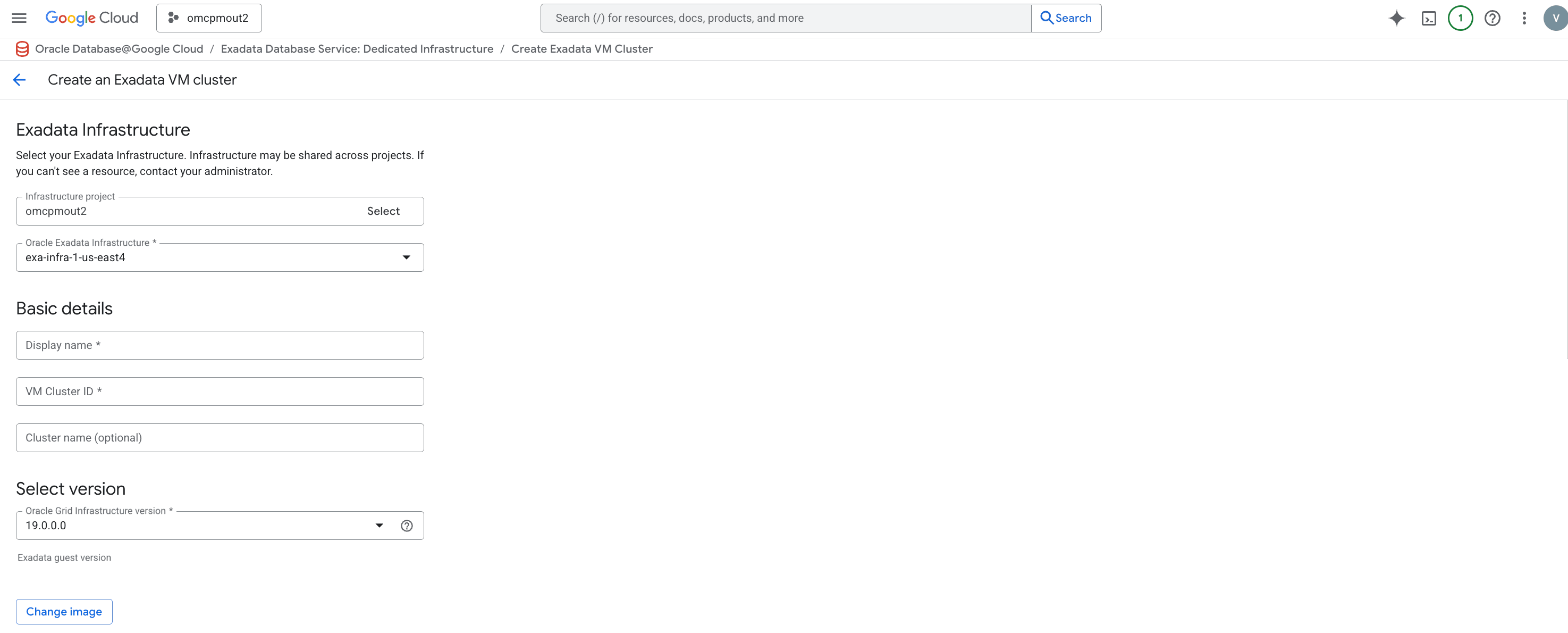
Task: Click the Select option for Infrastructure project
Action: [383, 211]
